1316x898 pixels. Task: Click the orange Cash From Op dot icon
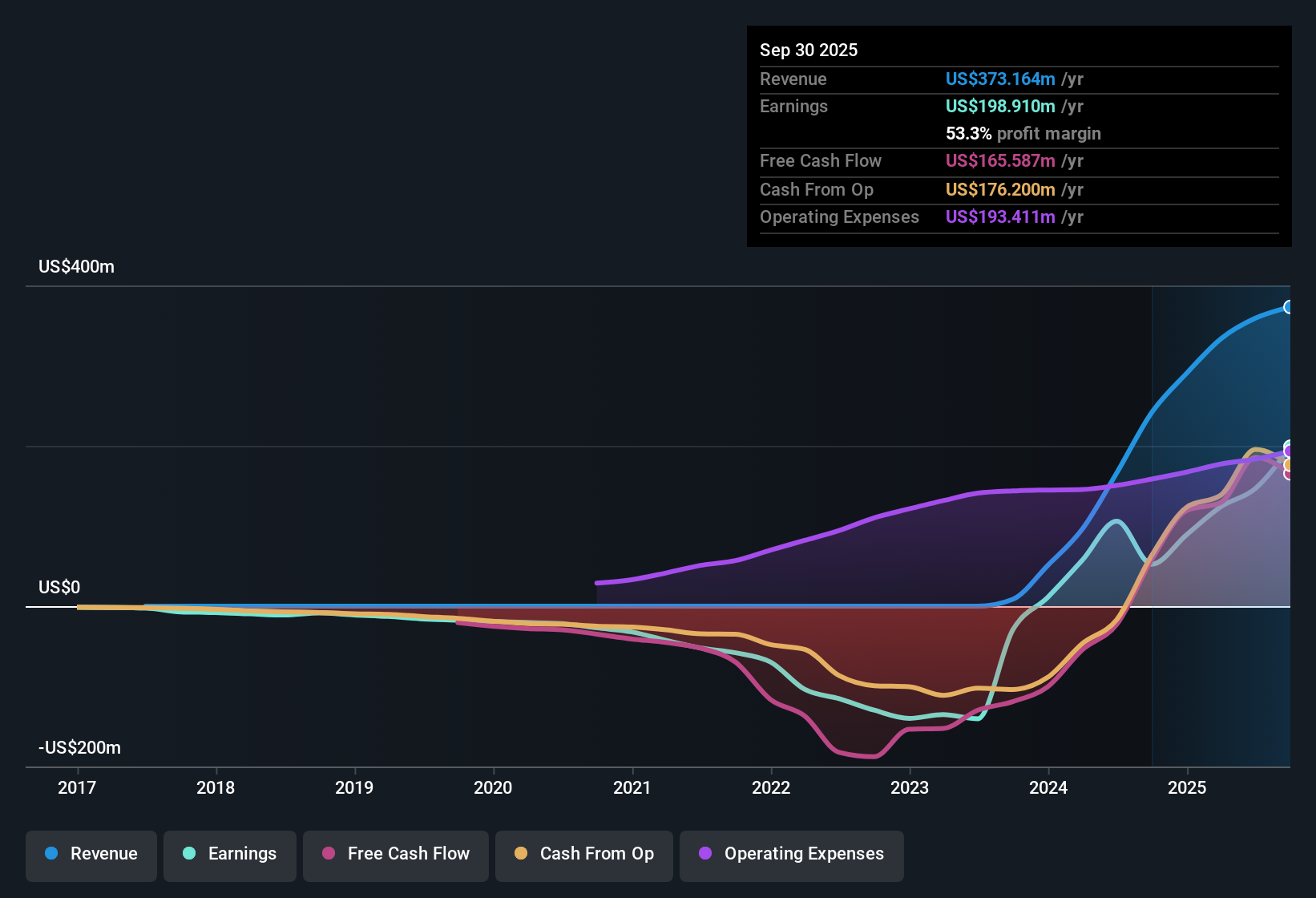520,854
